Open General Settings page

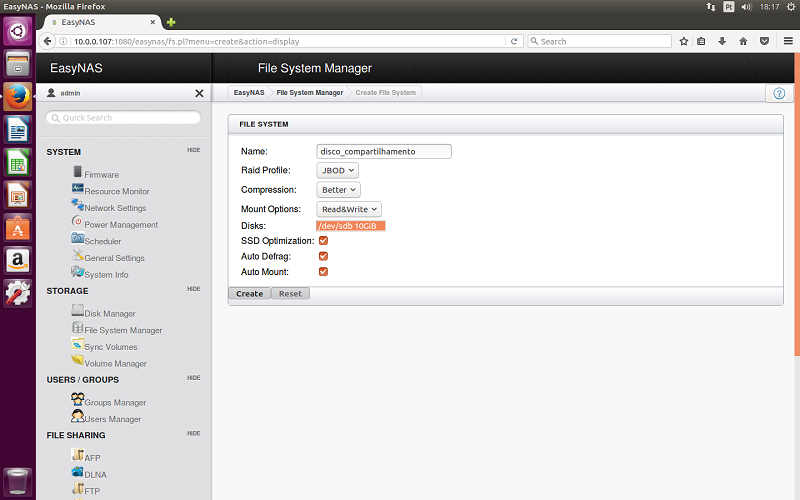(x=114, y=258)
